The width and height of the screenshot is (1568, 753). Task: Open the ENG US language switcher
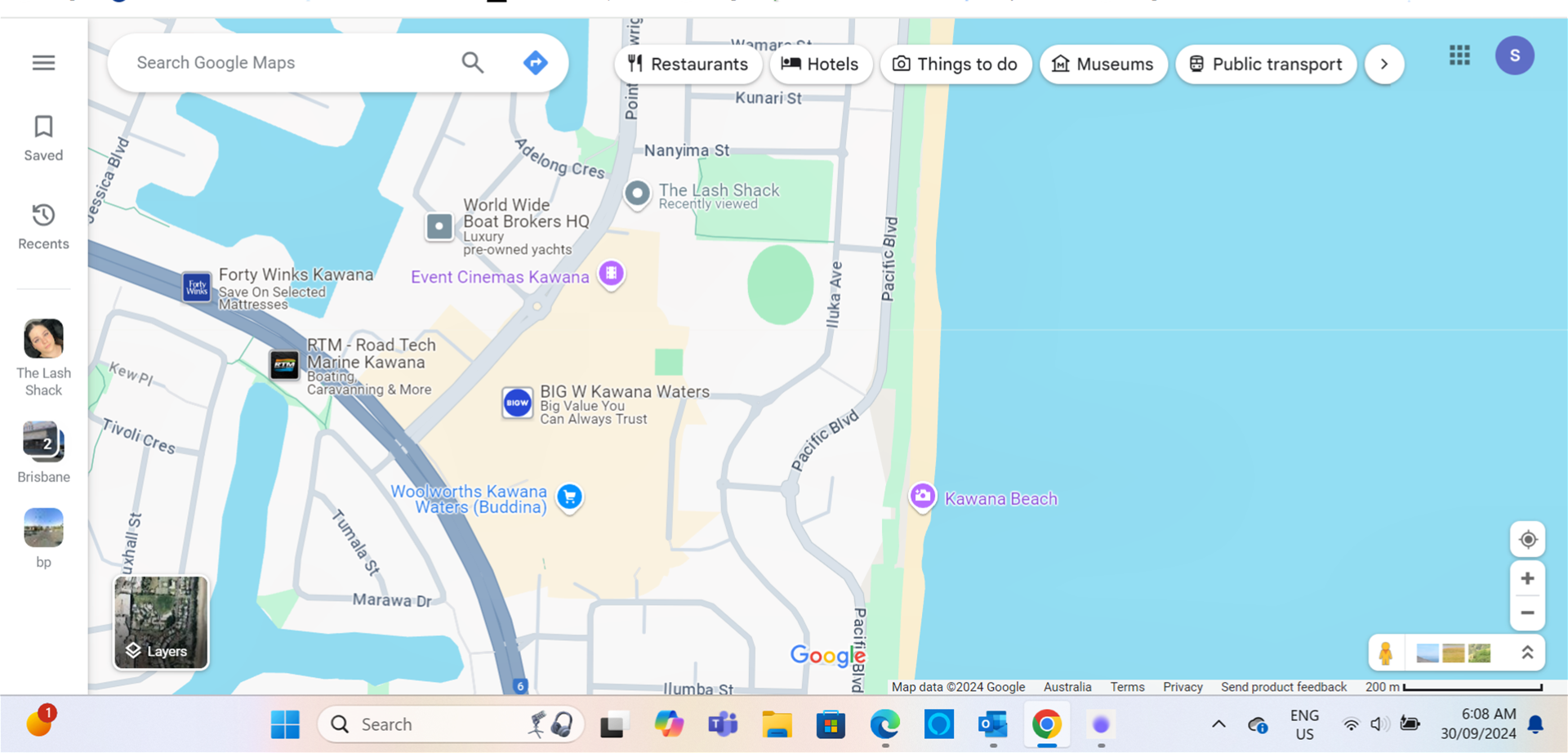coord(1304,724)
